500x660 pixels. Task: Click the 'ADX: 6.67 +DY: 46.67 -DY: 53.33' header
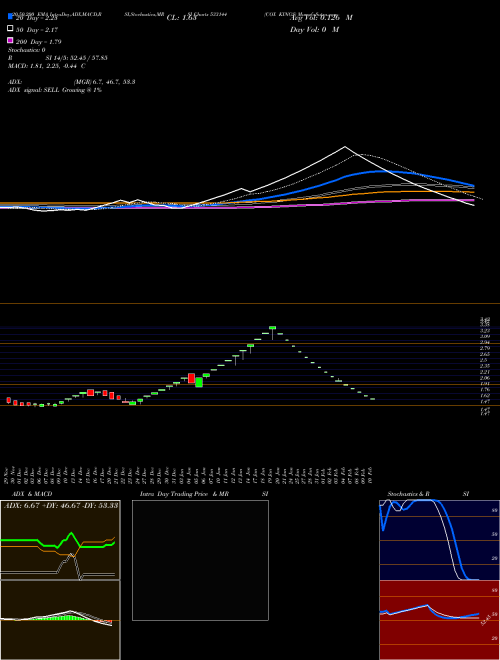click(x=61, y=505)
